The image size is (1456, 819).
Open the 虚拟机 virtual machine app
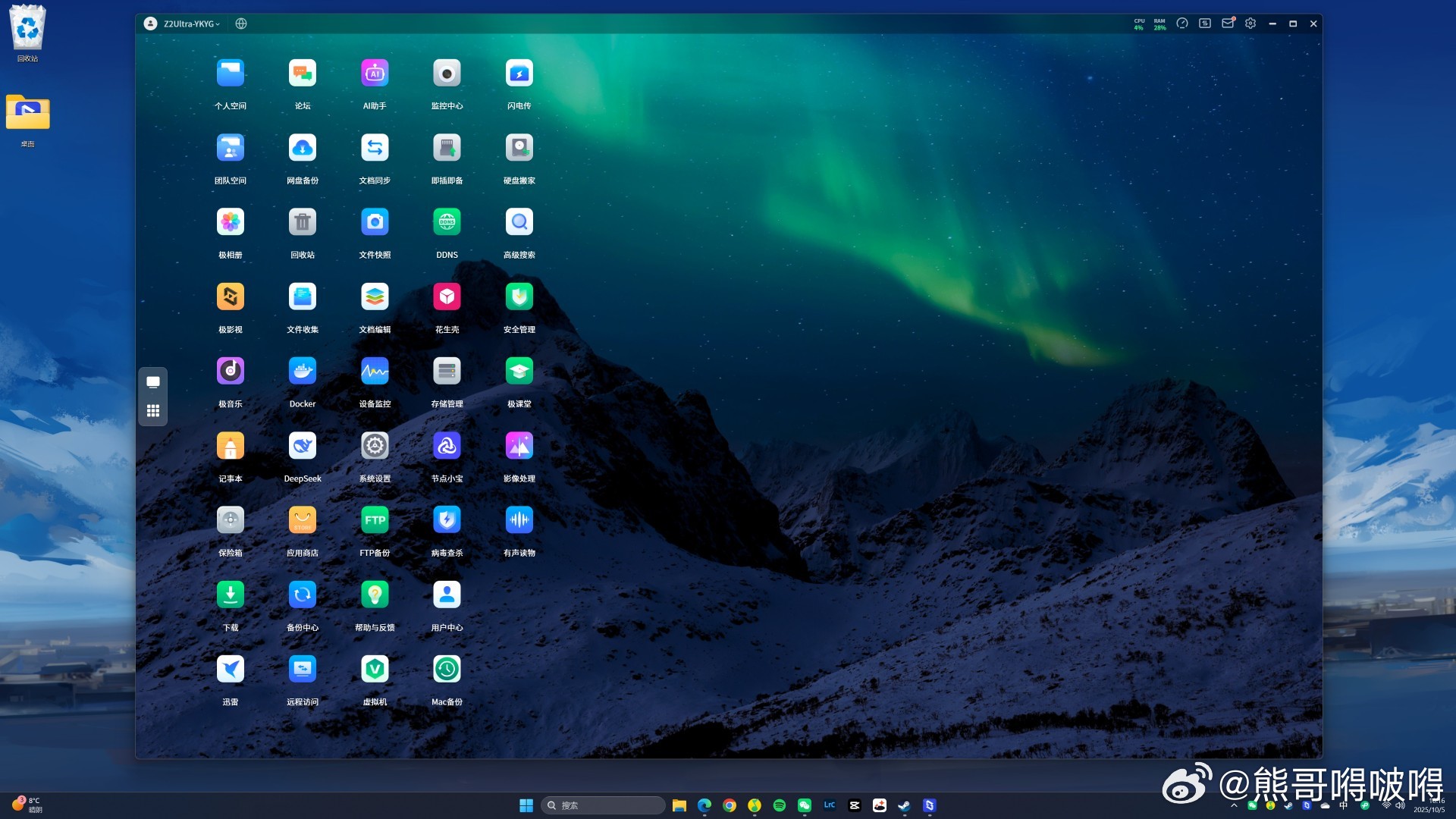point(375,670)
